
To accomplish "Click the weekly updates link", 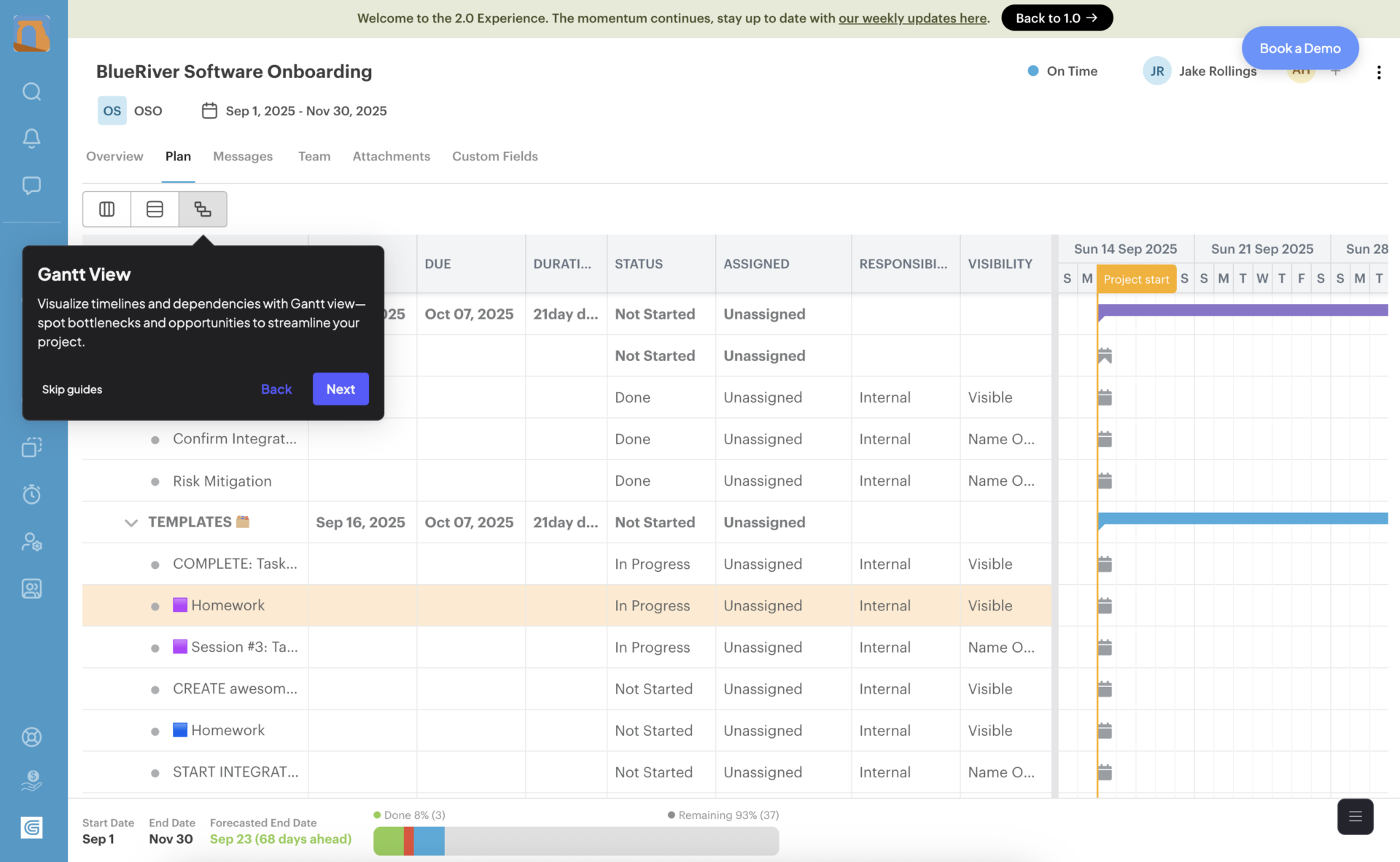I will click(913, 18).
